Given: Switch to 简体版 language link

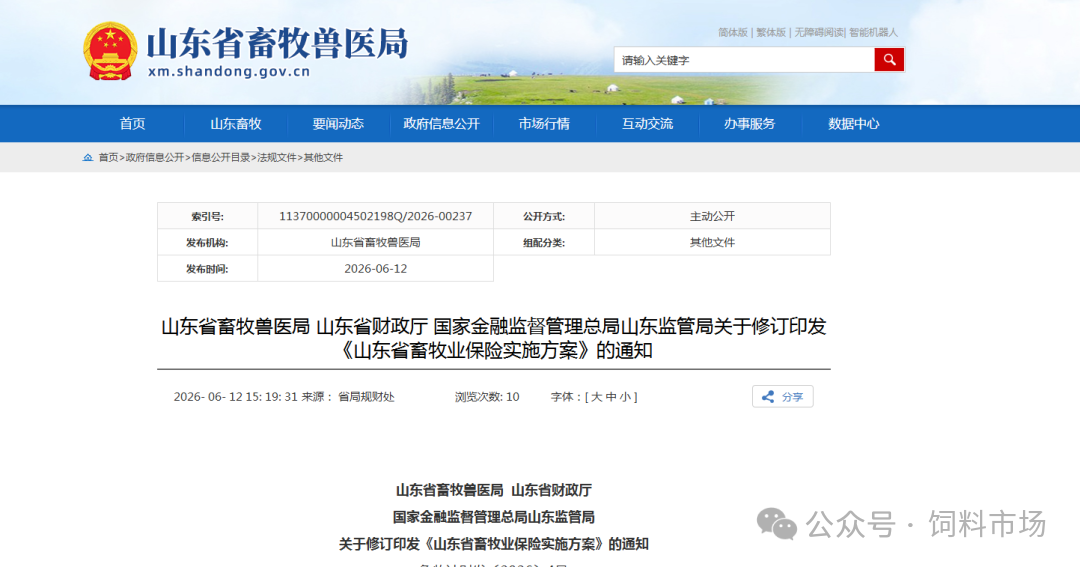Looking at the screenshot, I should coord(733,32).
